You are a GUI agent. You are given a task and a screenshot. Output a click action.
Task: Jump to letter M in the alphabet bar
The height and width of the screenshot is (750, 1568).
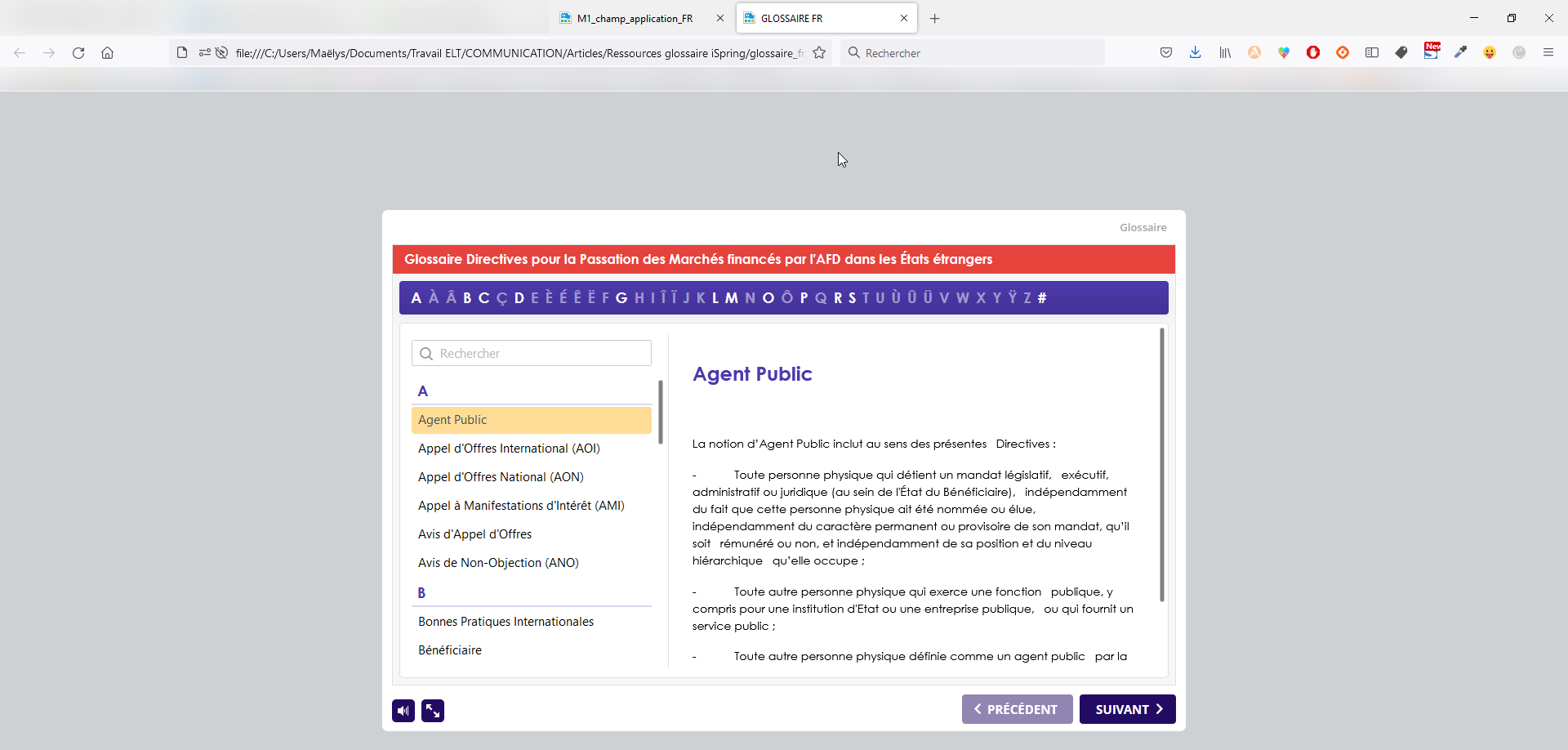pos(731,298)
